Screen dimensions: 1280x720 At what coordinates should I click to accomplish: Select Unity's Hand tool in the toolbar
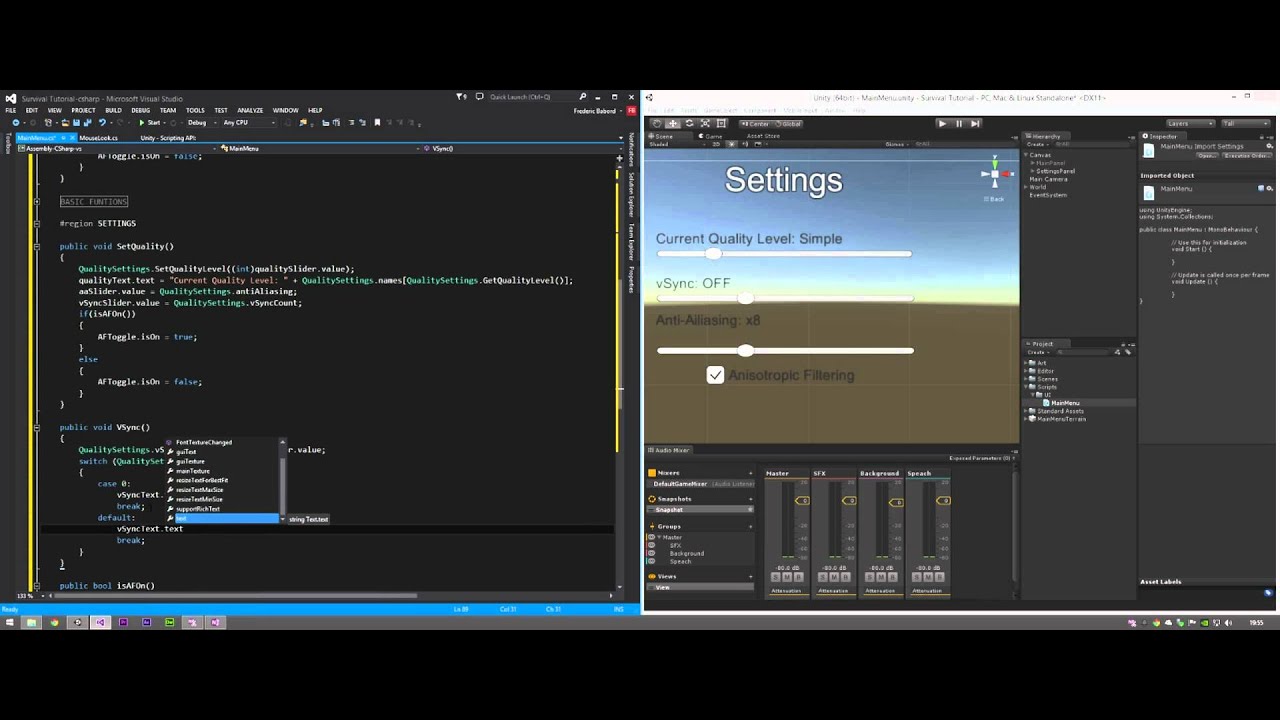coord(657,123)
